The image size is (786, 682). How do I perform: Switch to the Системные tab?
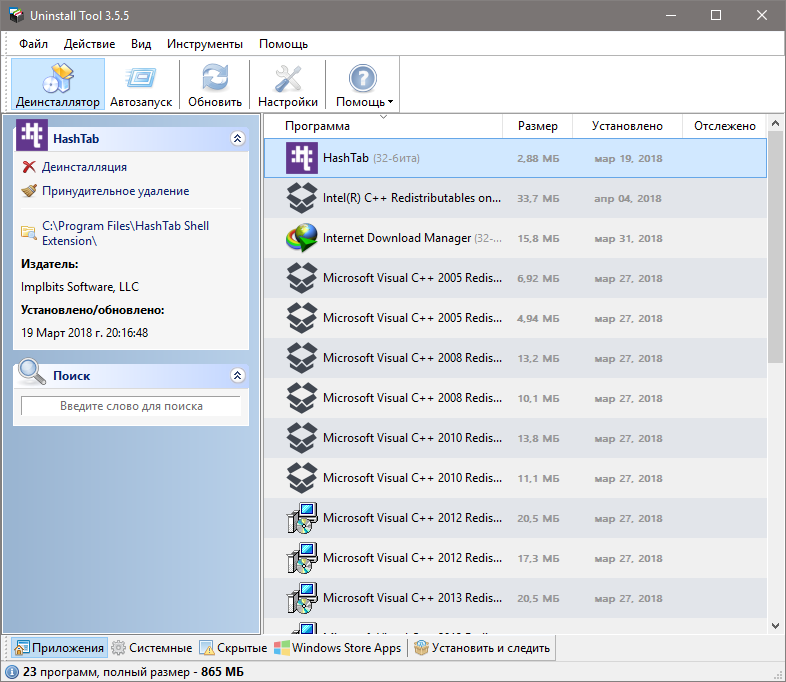click(151, 648)
